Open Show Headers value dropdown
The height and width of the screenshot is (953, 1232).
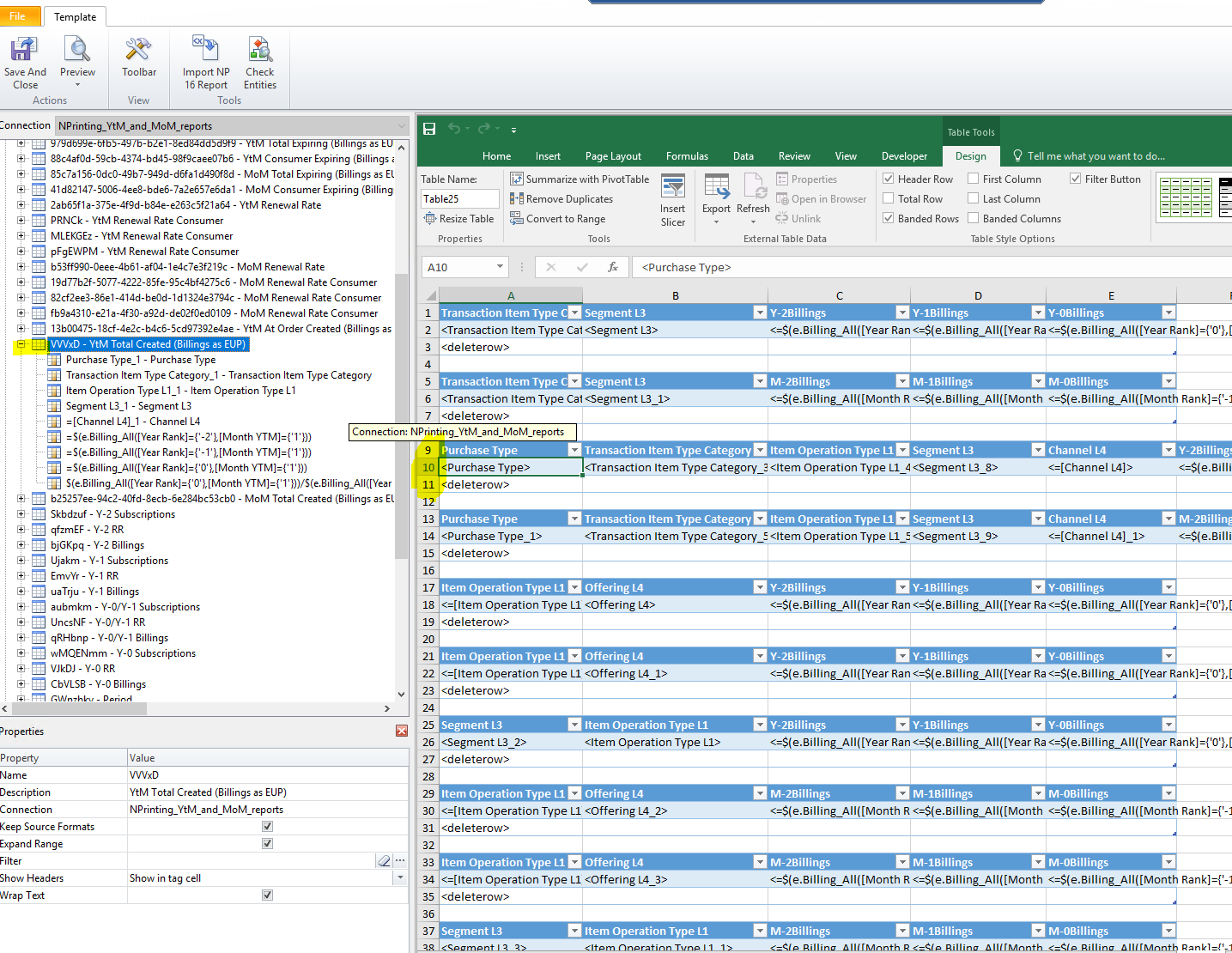[400, 878]
